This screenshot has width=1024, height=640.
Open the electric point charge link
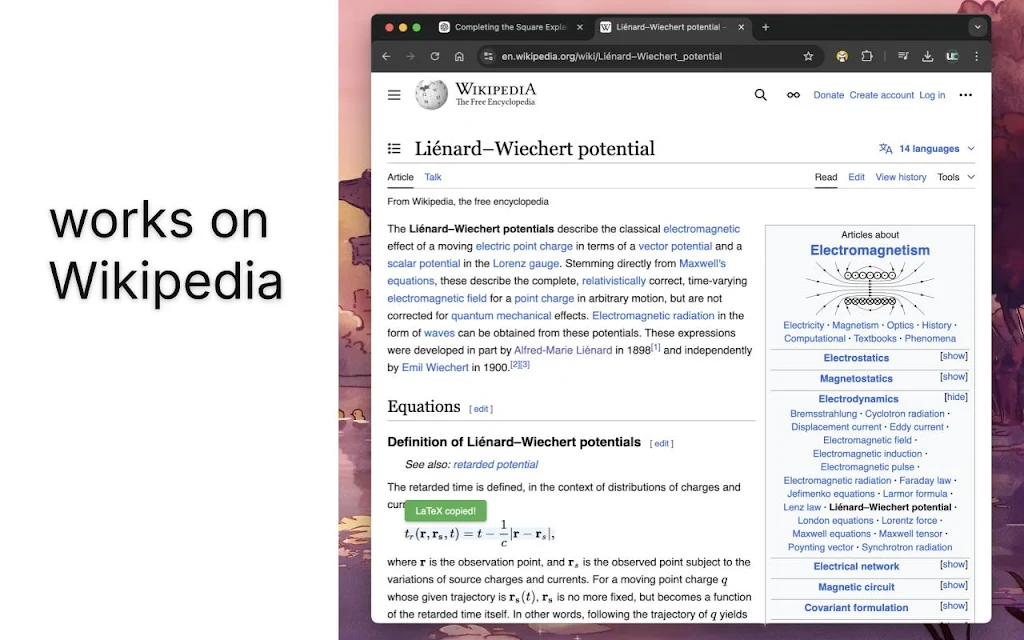524,246
